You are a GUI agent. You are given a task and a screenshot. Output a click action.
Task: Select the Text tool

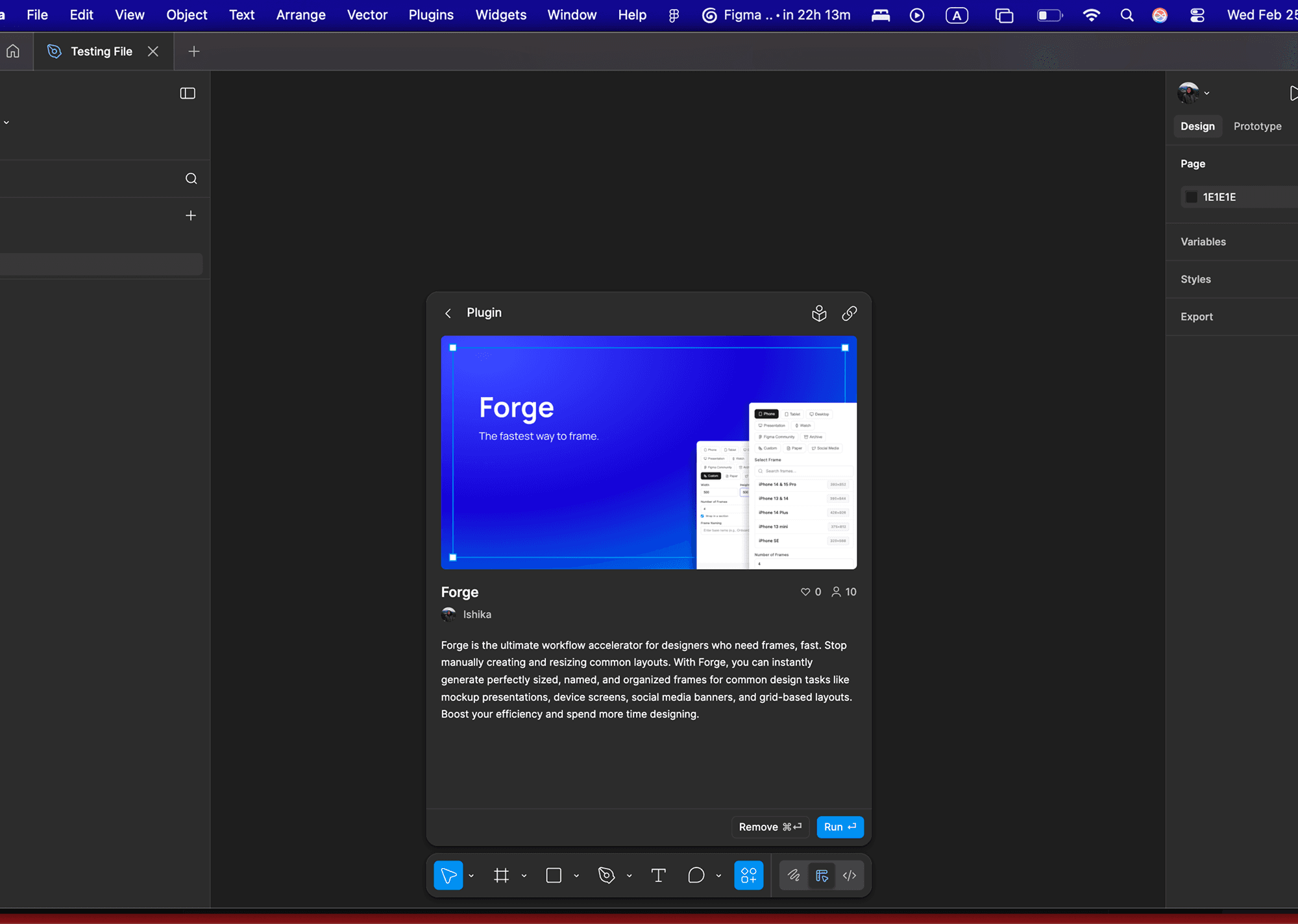(x=658, y=875)
